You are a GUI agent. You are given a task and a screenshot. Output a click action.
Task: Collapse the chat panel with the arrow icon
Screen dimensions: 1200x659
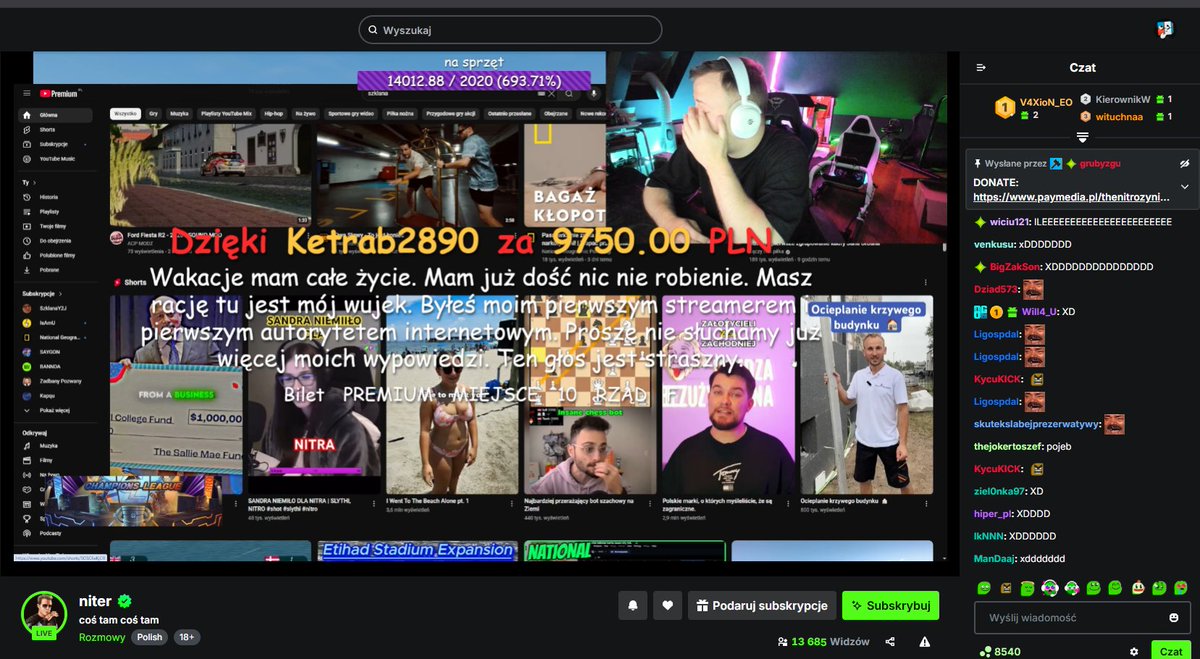[981, 68]
